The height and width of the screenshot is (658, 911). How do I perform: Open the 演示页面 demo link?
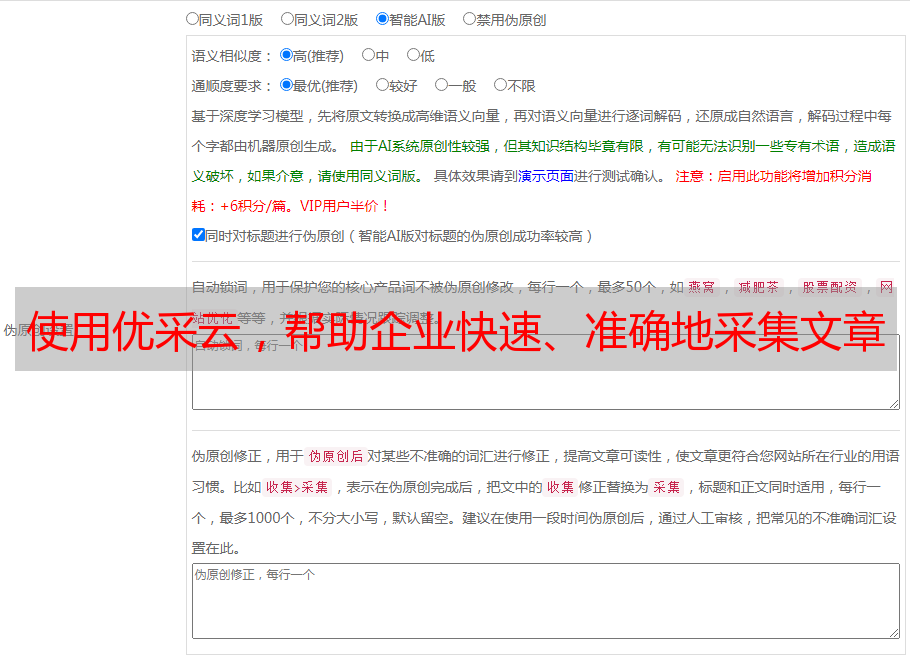tap(545, 176)
